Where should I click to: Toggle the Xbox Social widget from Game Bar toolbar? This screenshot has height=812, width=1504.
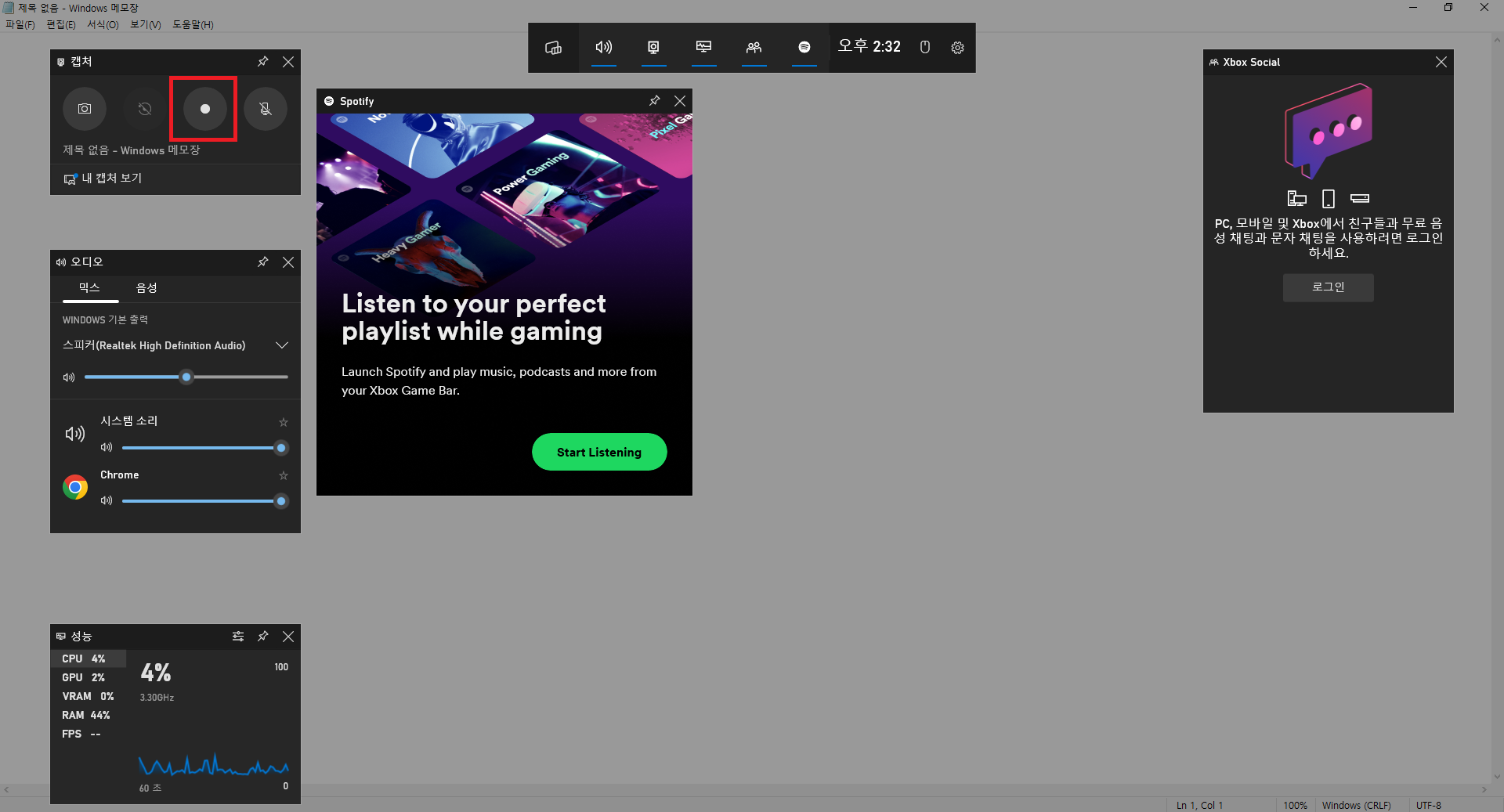coord(754,48)
